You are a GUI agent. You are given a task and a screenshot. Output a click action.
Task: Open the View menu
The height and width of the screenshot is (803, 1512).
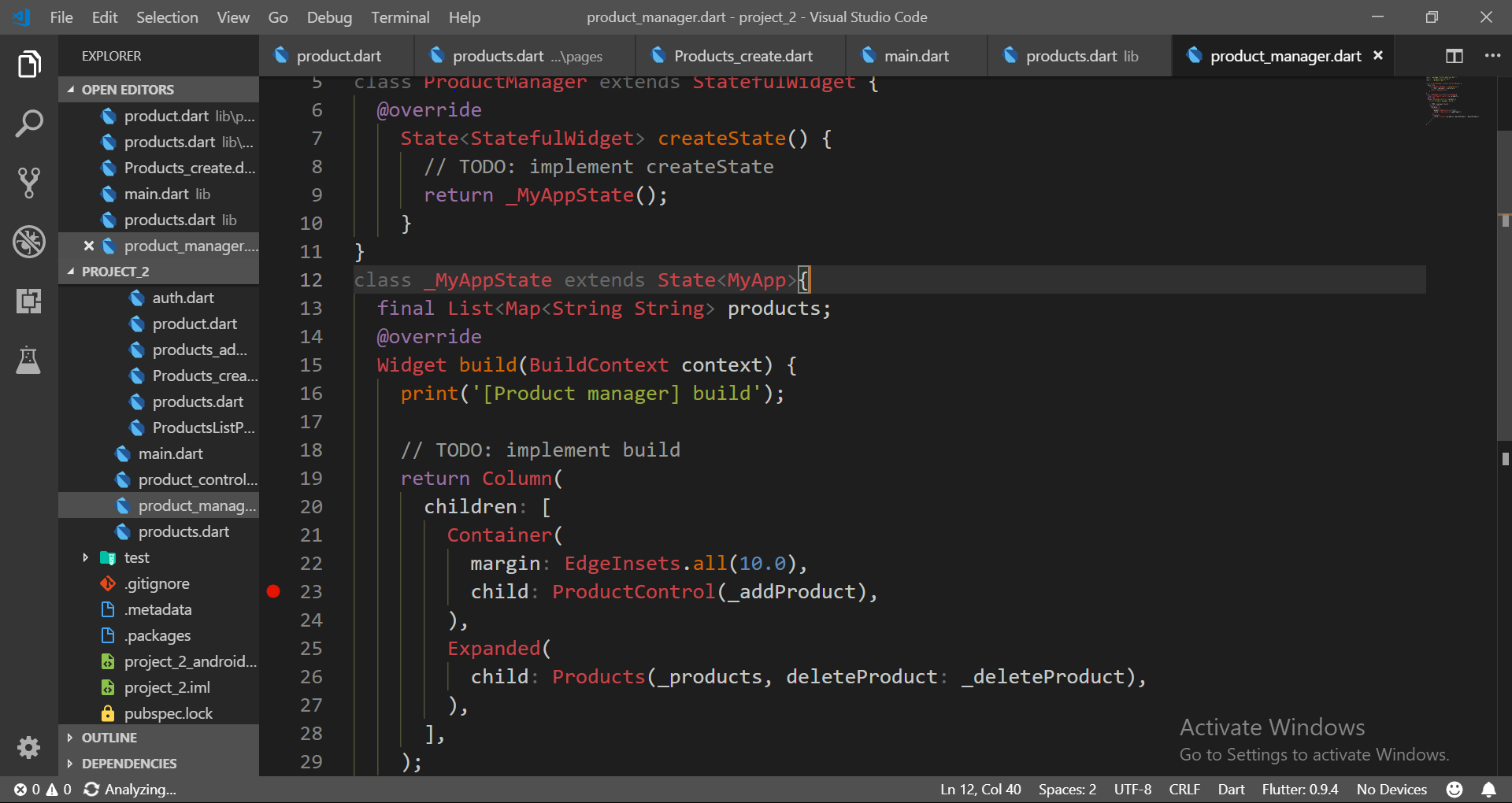(233, 17)
